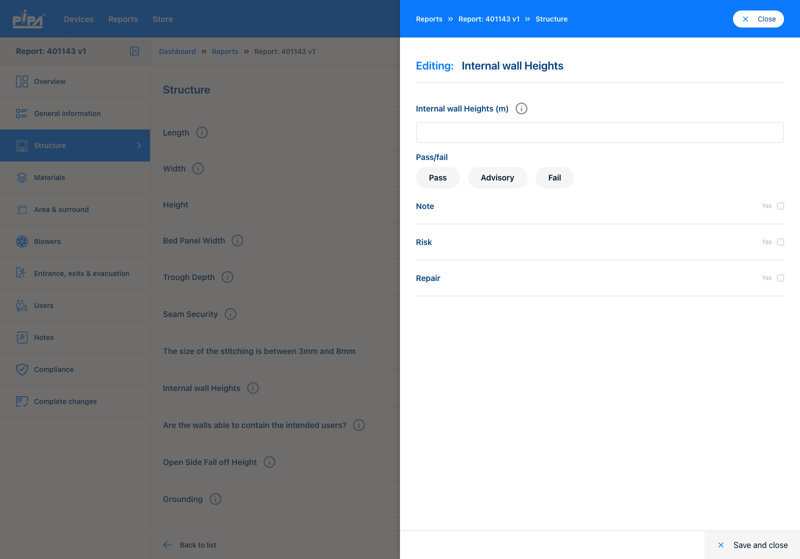Check the Repair checkbox
Screen dimensions: 800x559
[780, 278]
